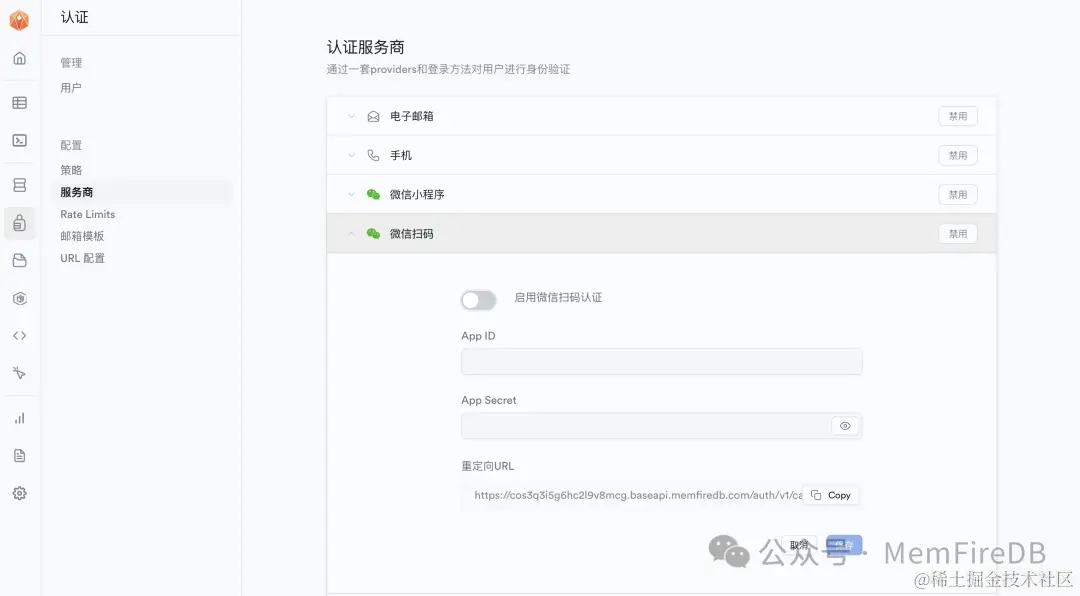Click the Database icon in sidebar
1080x596 pixels.
19,183
